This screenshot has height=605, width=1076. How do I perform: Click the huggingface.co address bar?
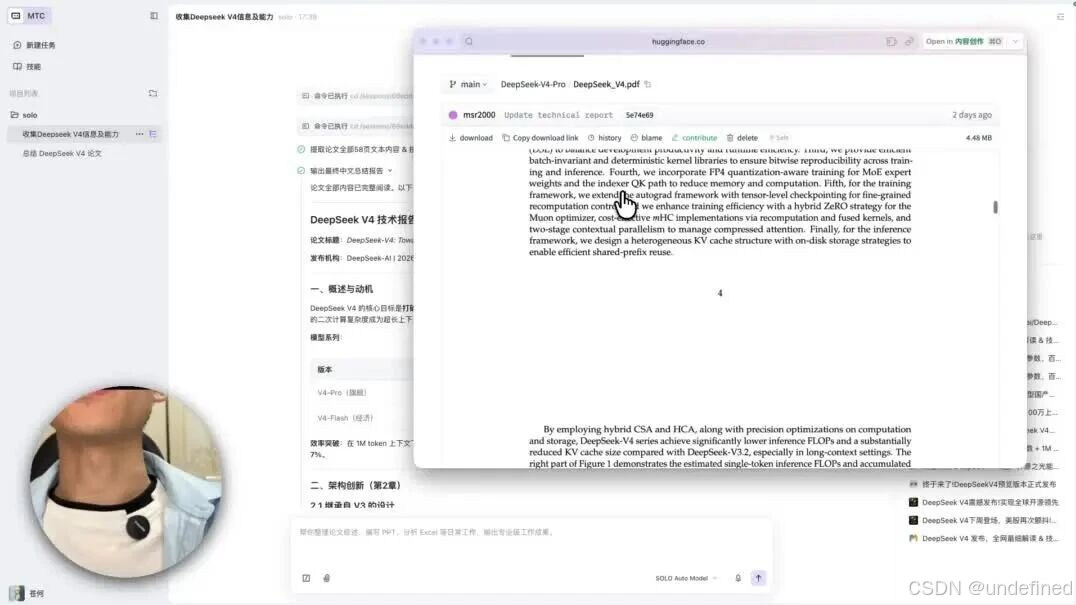(x=678, y=41)
